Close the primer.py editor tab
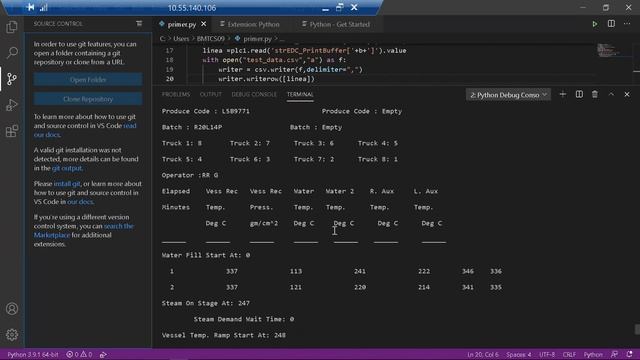640x360 pixels. [204, 24]
